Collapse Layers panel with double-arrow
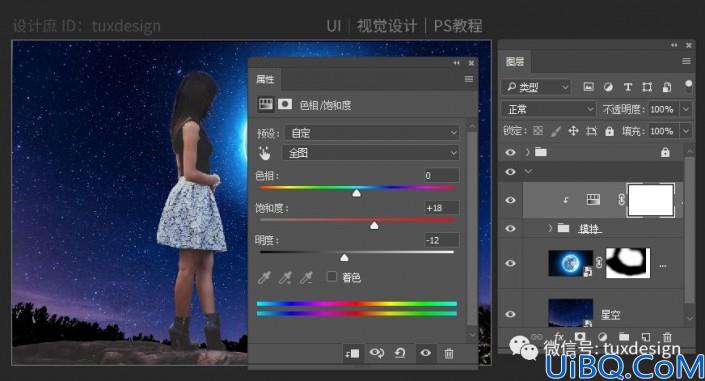The width and height of the screenshot is (705, 381). (674, 45)
